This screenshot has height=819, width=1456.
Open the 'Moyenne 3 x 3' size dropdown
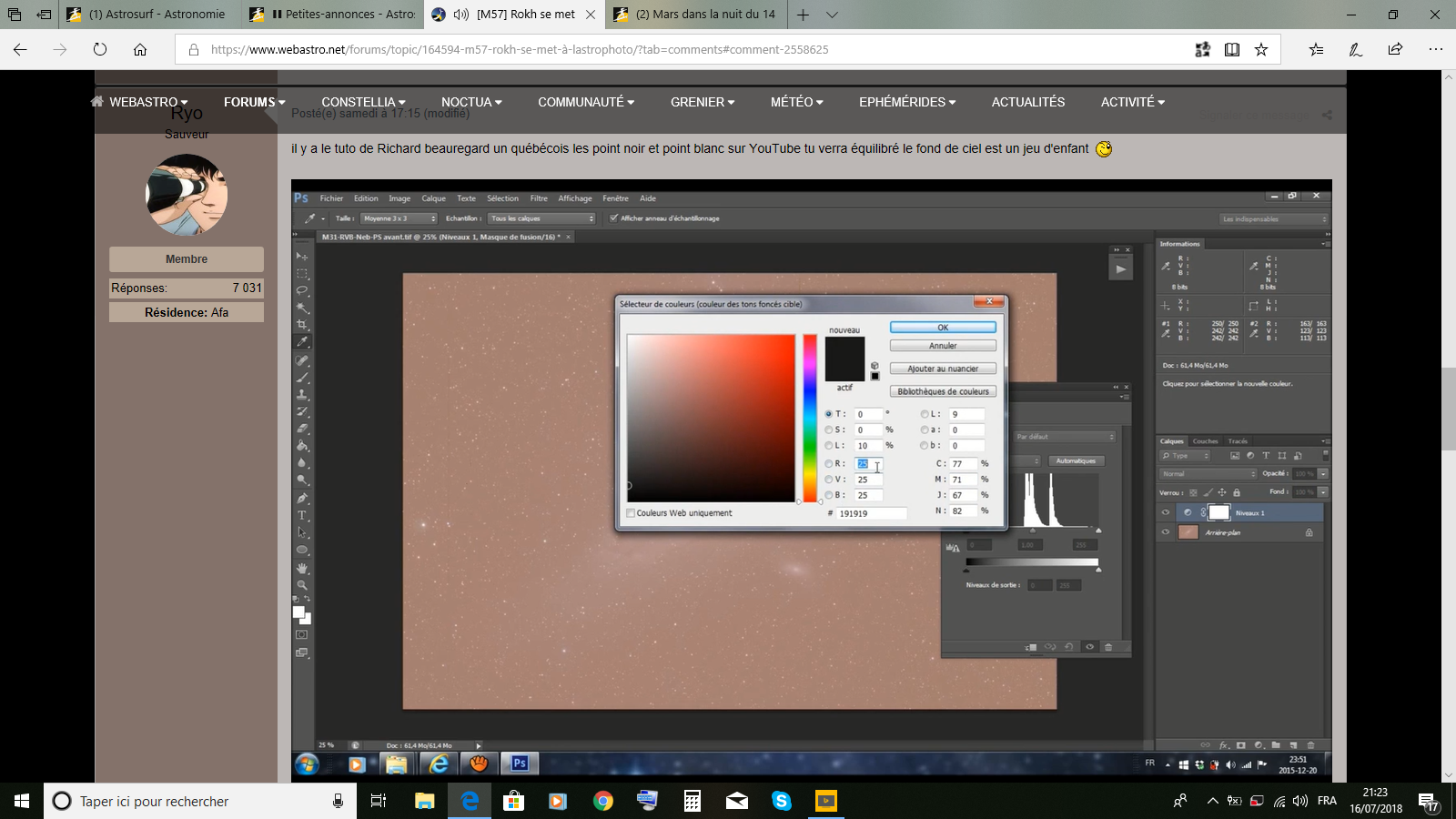[399, 218]
